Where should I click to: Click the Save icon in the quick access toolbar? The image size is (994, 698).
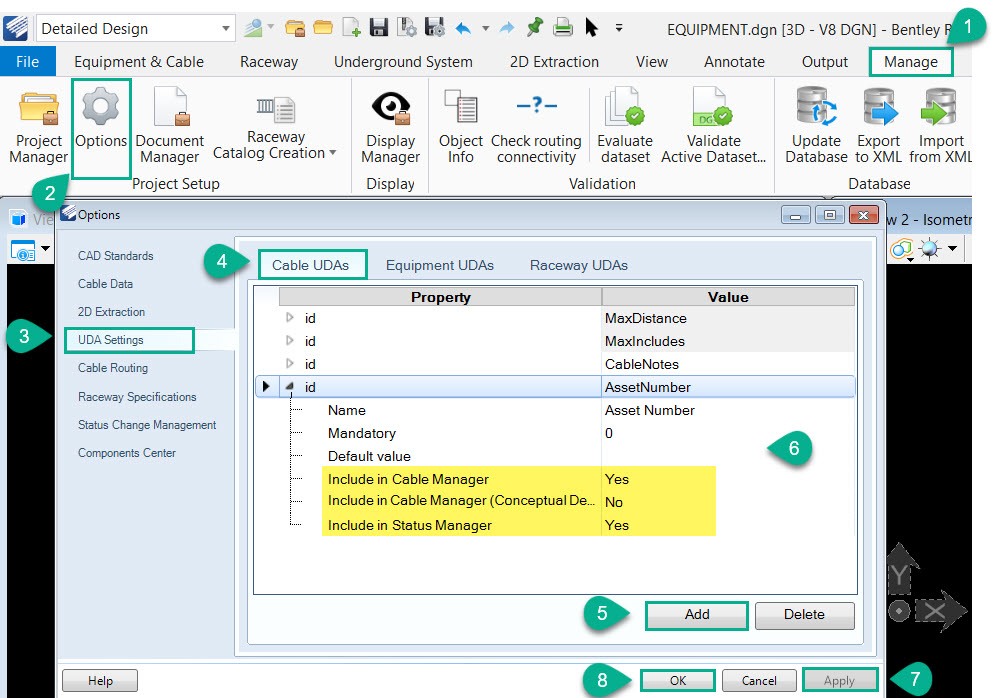379,28
